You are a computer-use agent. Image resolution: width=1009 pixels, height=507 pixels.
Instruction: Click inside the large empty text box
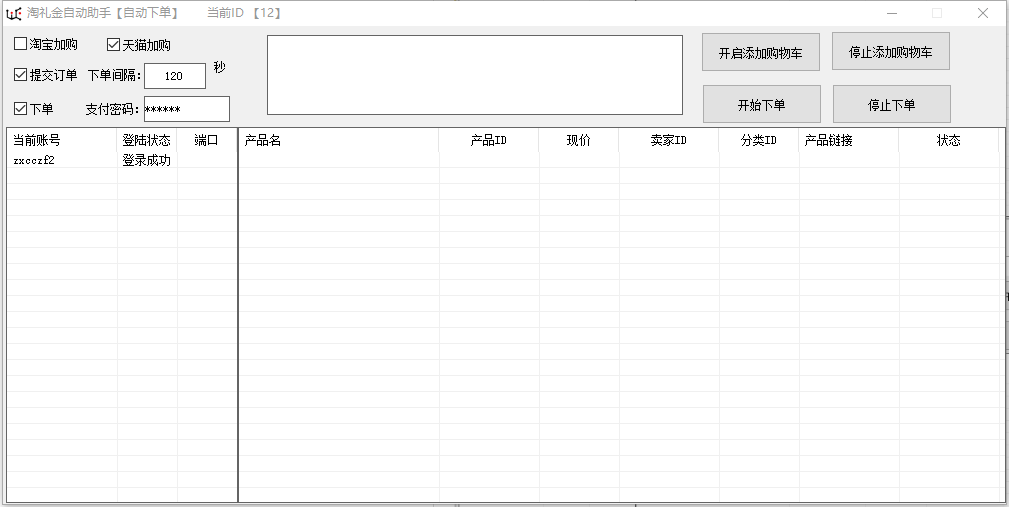[475, 75]
